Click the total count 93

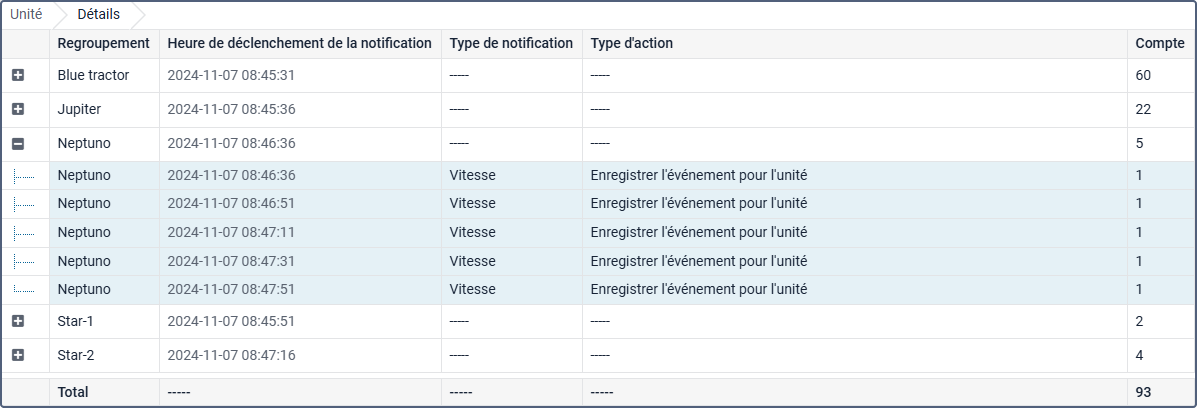point(1144,392)
